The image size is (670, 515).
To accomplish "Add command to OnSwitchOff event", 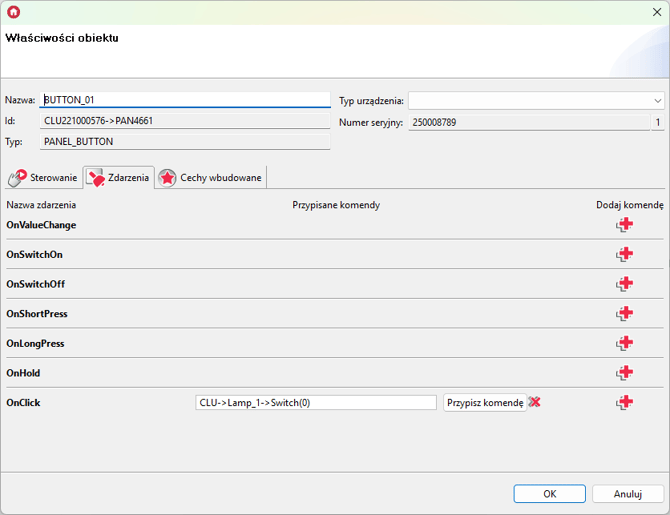I will (625, 284).
